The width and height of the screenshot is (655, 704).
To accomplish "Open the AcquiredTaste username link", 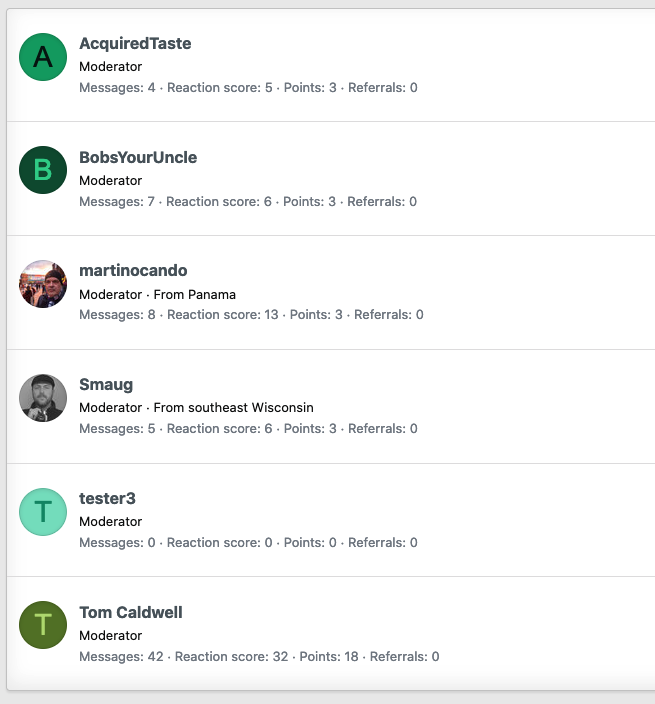I will point(135,44).
